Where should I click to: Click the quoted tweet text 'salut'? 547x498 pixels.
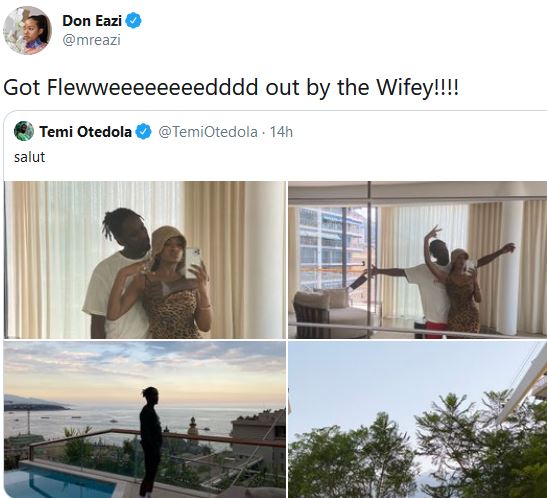tap(30, 157)
